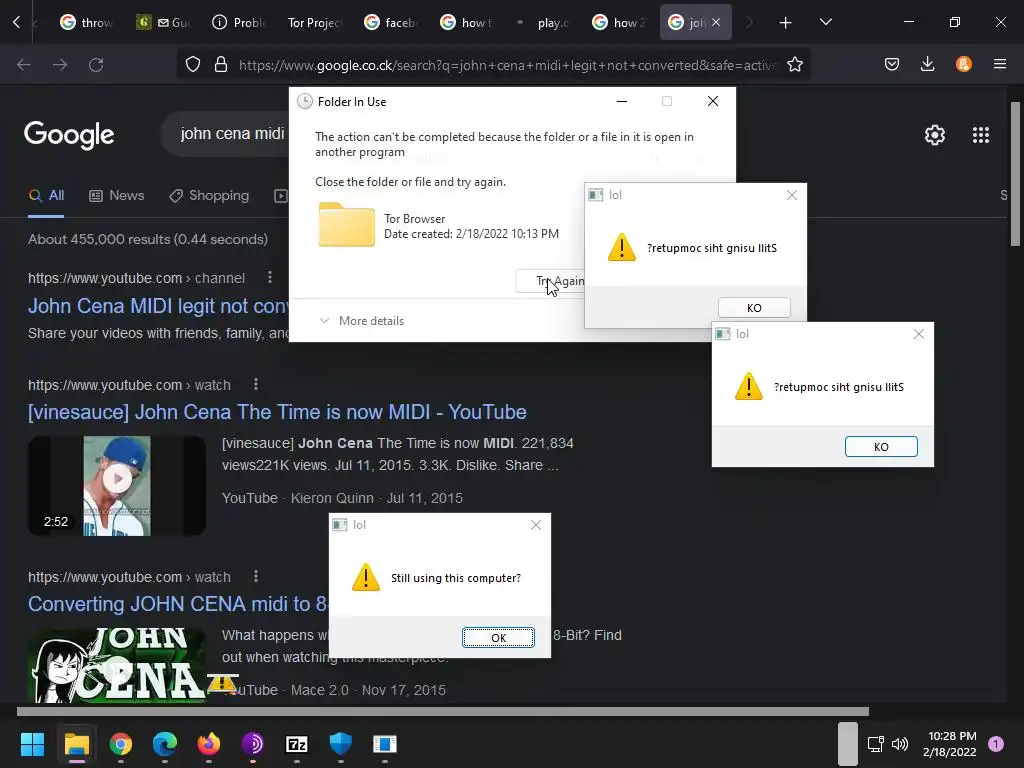The width and height of the screenshot is (1024, 768).
Task: Open Google settings gear icon
Action: tap(935, 135)
